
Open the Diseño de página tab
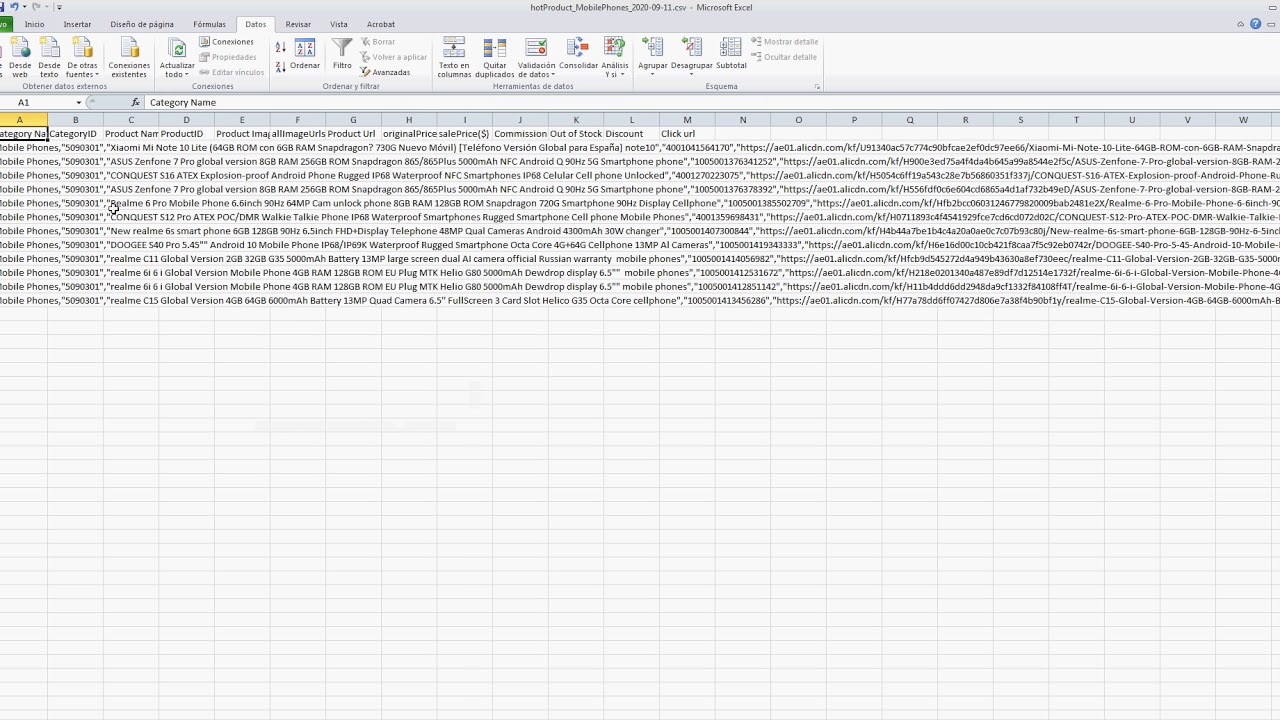[x=142, y=24]
